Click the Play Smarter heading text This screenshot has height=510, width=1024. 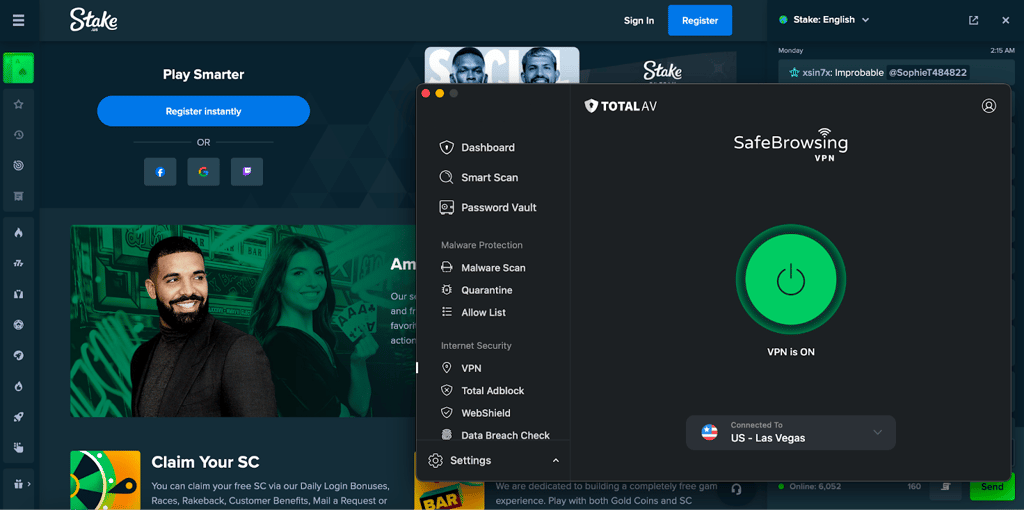203,74
